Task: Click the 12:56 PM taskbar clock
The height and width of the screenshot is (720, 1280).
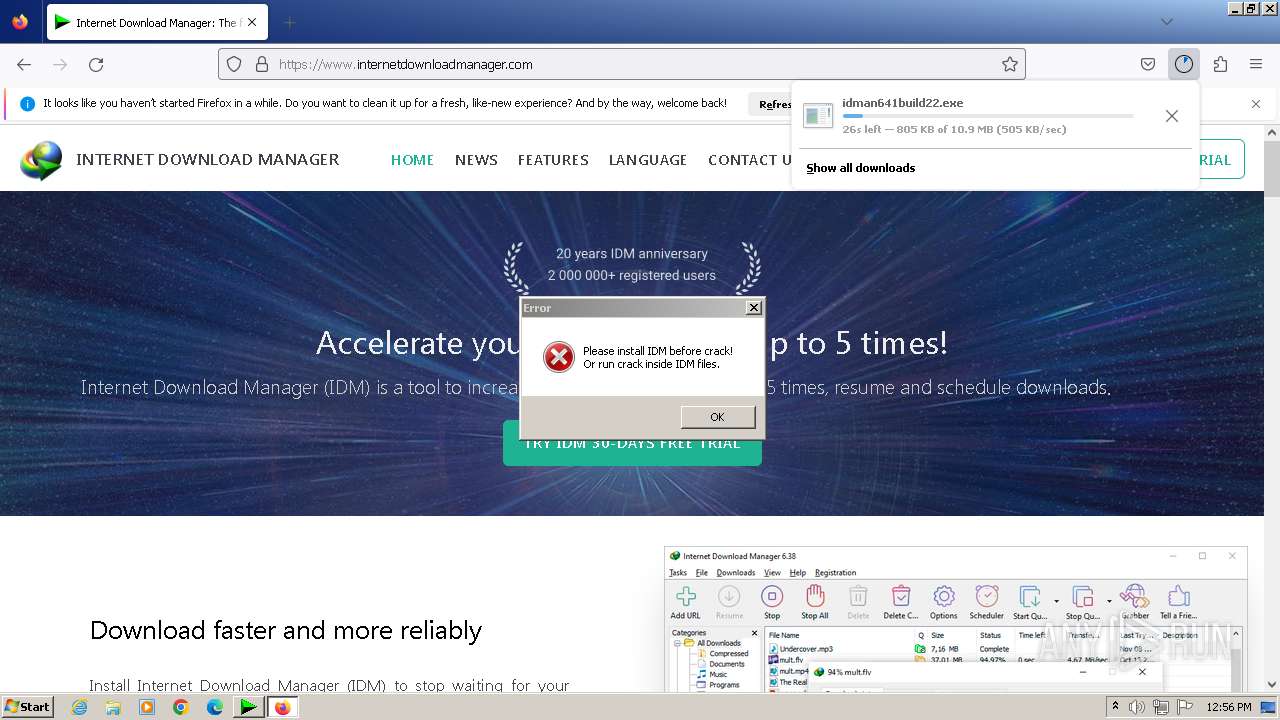Action: 1229,707
